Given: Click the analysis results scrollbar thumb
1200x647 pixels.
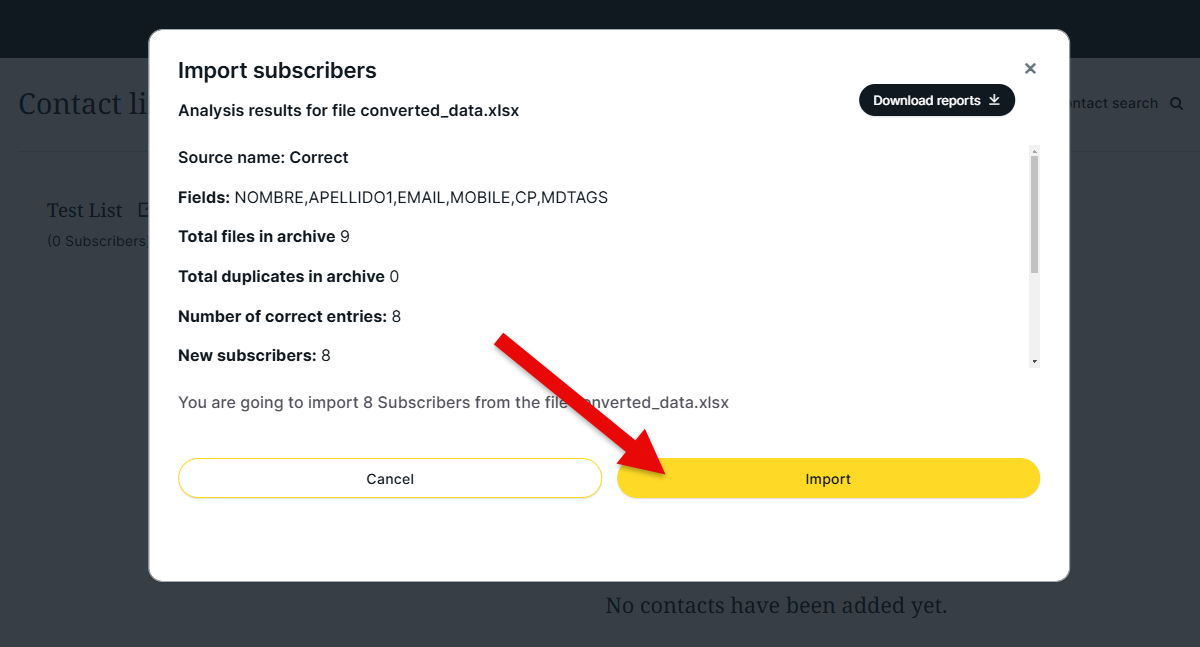Looking at the screenshot, I should pos(1034,214).
